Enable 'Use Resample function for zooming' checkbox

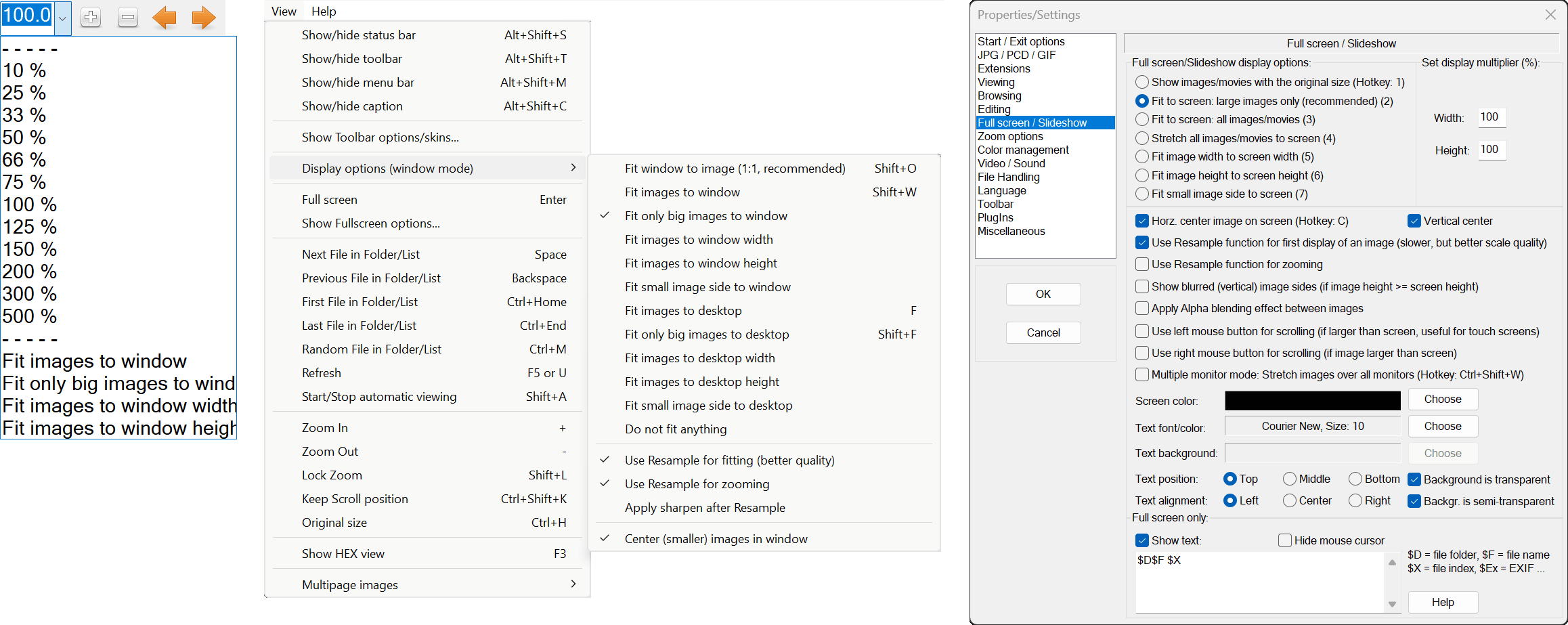(x=1142, y=264)
